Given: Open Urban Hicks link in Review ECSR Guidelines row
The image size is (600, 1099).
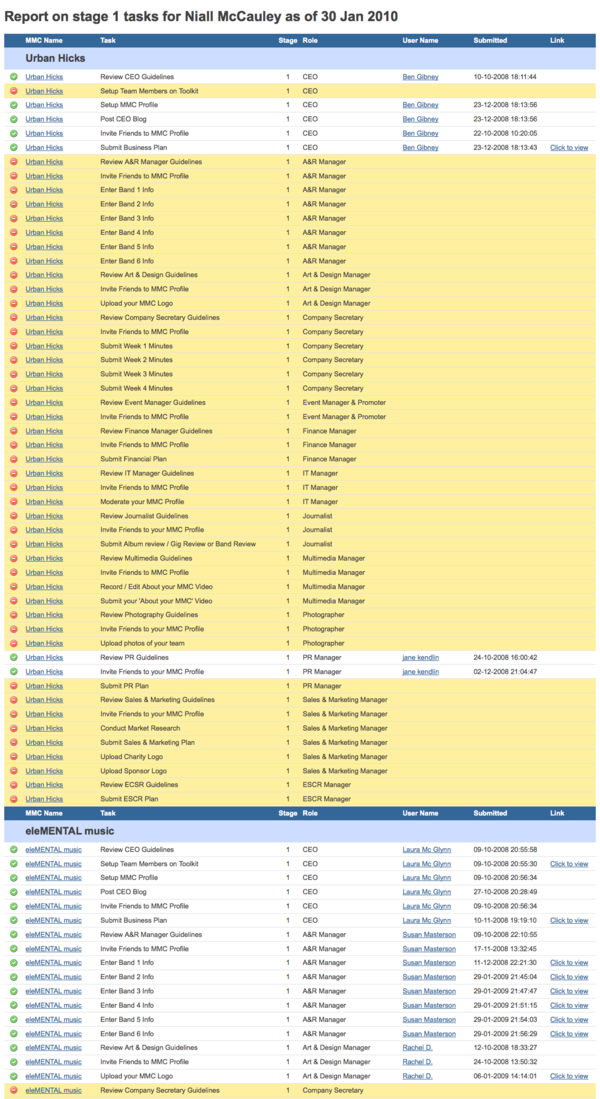Looking at the screenshot, I should [x=44, y=784].
